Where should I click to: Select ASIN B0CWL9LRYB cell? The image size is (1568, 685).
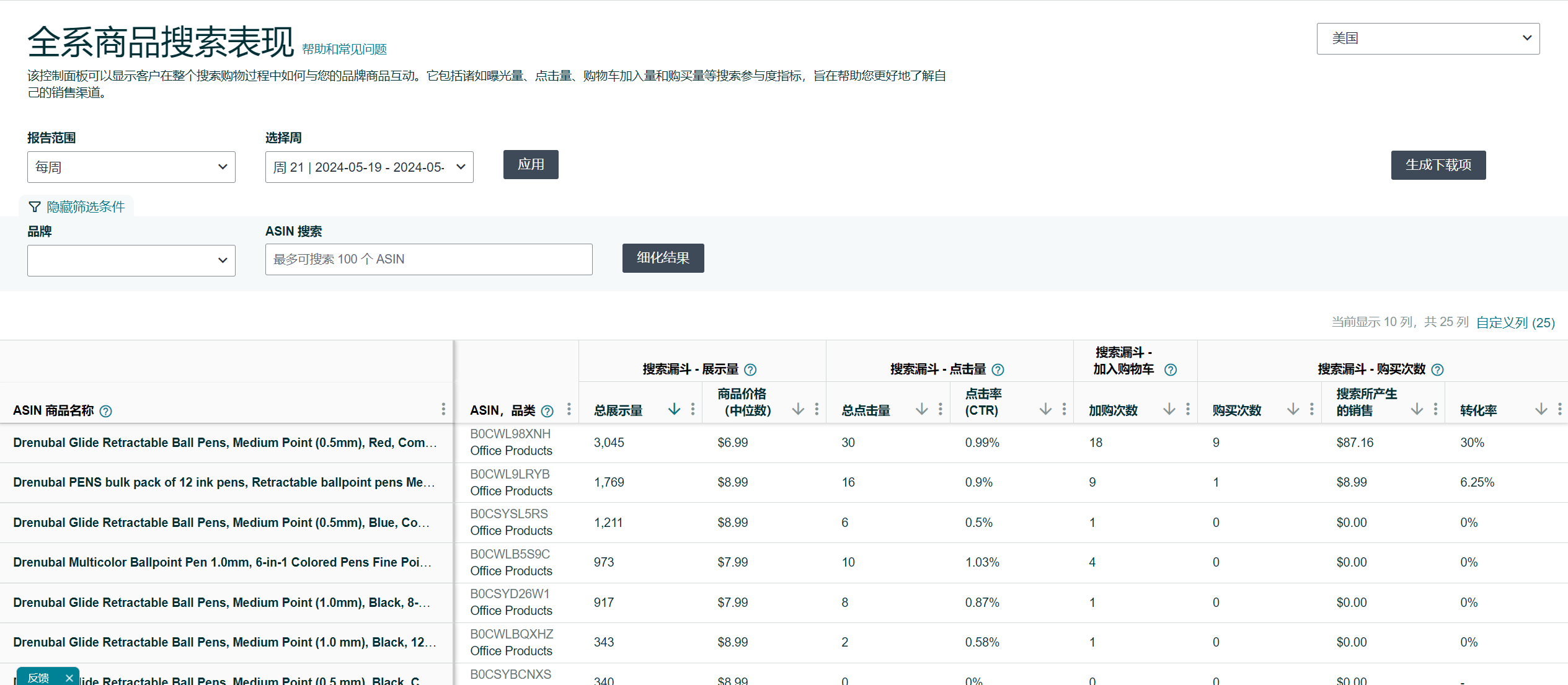coord(510,474)
